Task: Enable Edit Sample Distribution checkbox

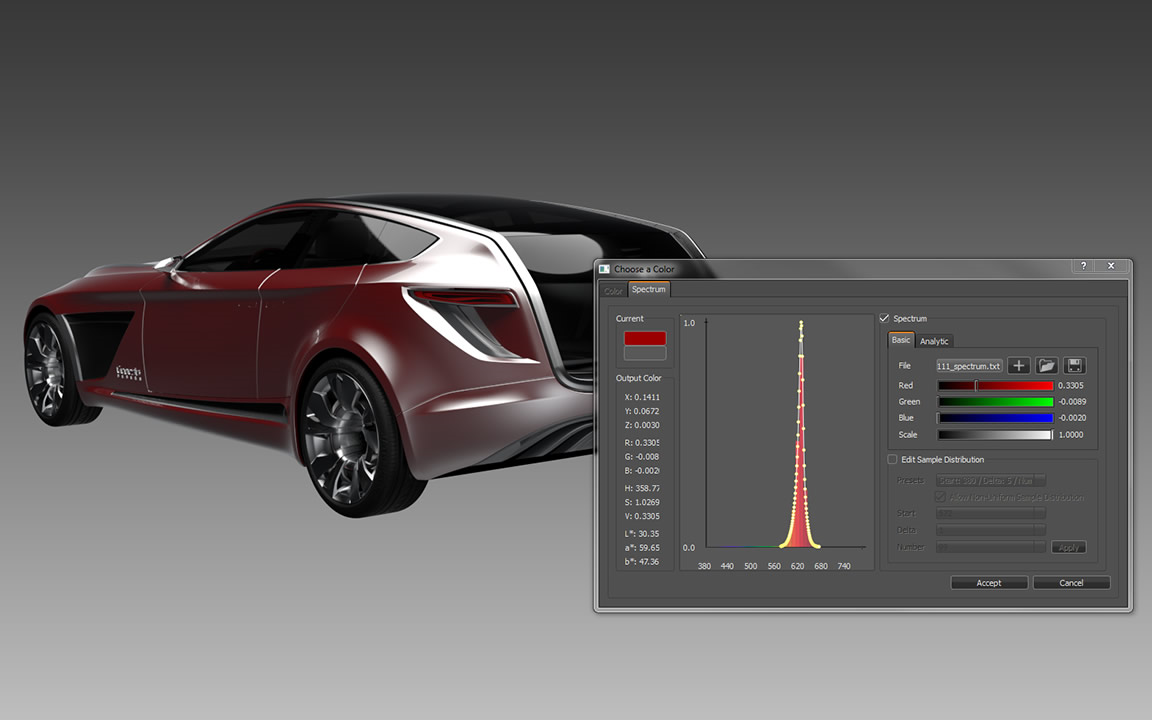Action: click(x=893, y=460)
